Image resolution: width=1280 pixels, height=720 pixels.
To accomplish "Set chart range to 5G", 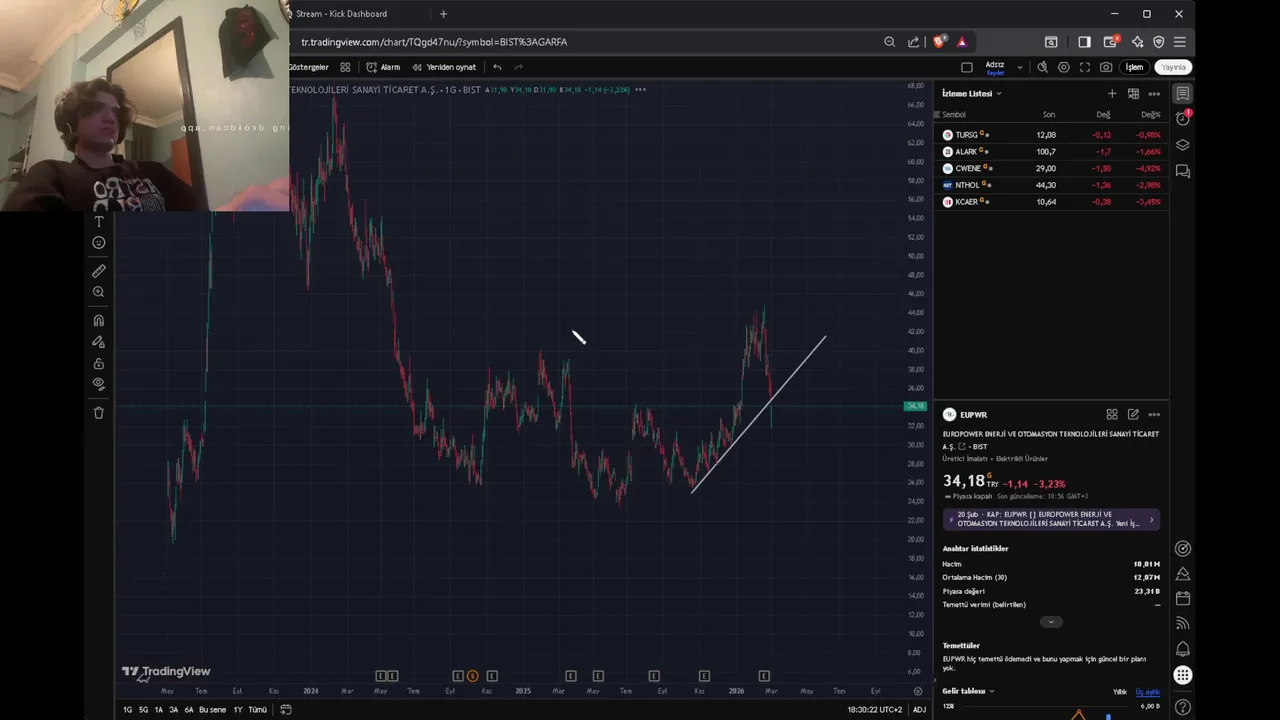I will 143,710.
